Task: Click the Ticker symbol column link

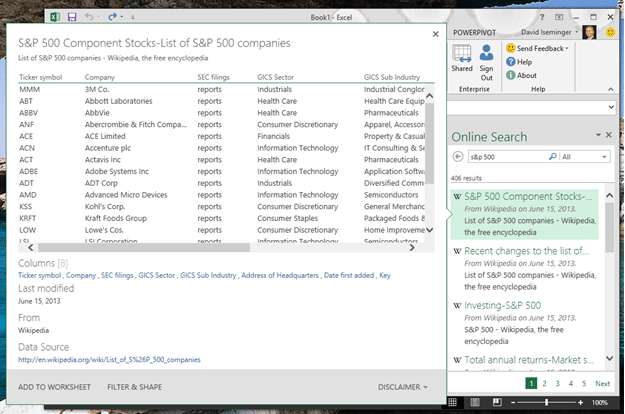Action: (39, 275)
